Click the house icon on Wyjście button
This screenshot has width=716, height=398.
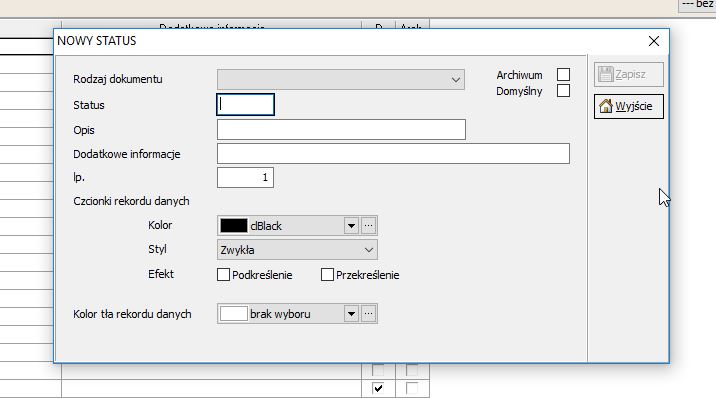coord(605,106)
